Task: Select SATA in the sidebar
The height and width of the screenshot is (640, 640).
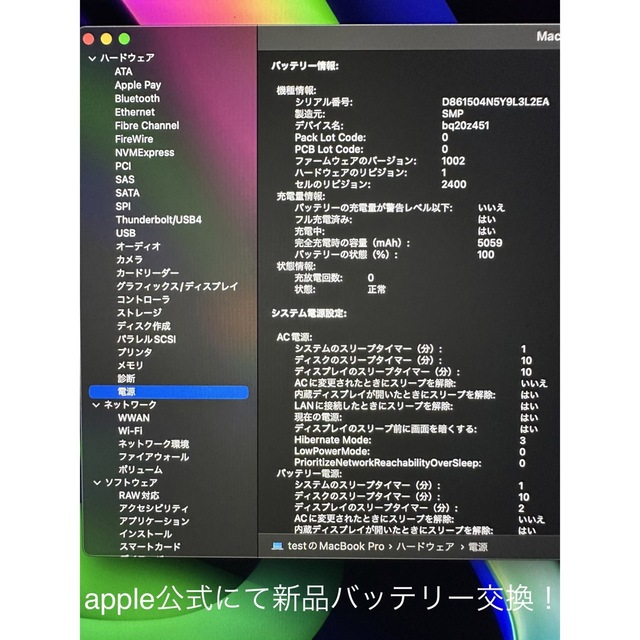Action: (x=127, y=193)
